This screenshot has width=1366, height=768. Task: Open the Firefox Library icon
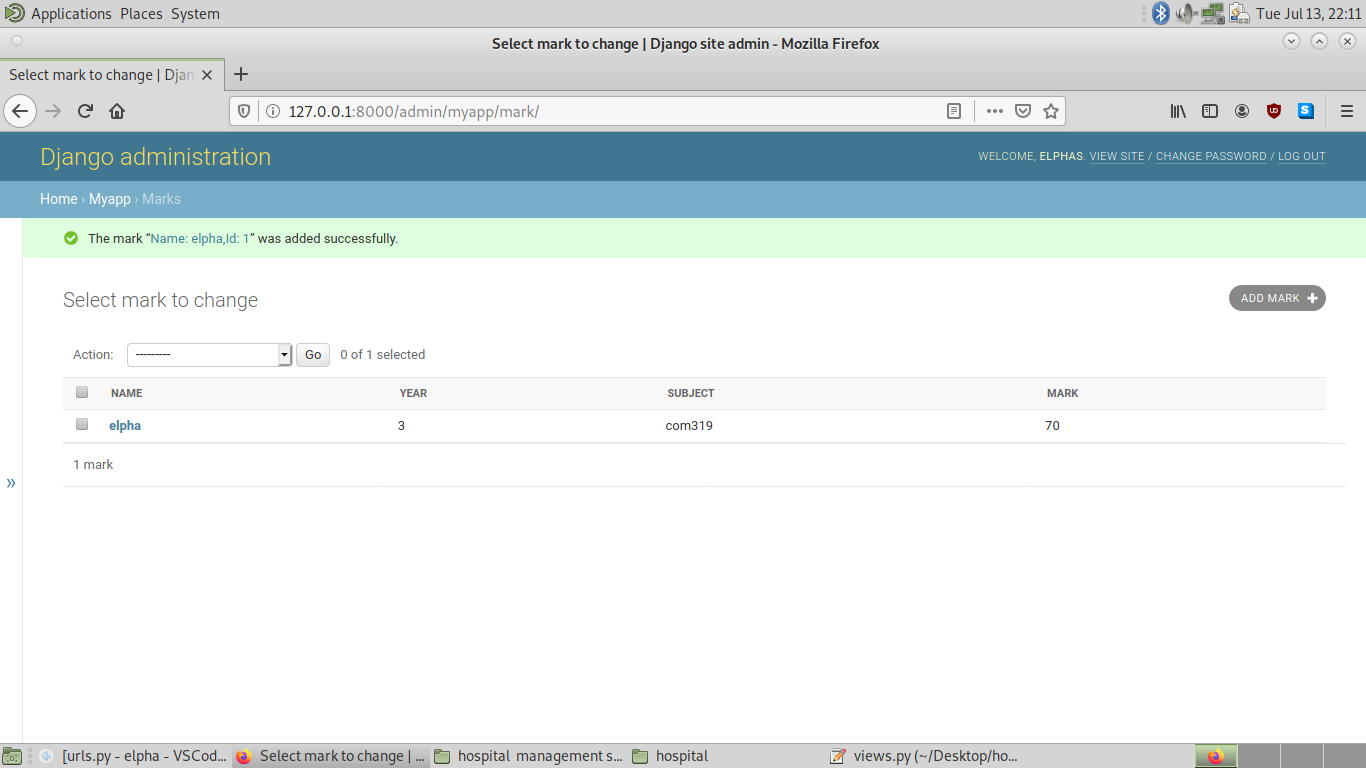click(x=1177, y=111)
